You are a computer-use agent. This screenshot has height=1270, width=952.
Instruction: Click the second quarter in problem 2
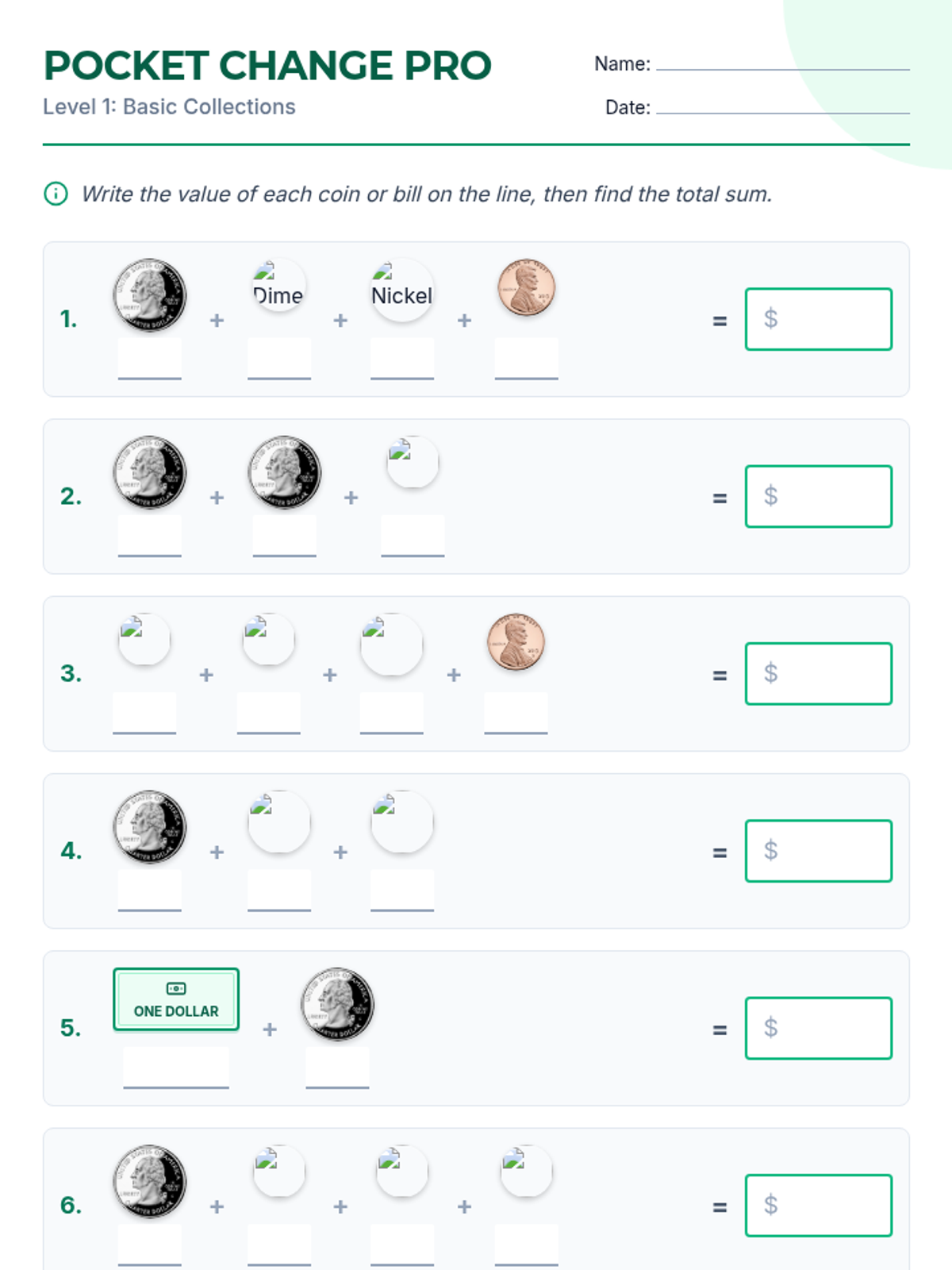pos(284,472)
